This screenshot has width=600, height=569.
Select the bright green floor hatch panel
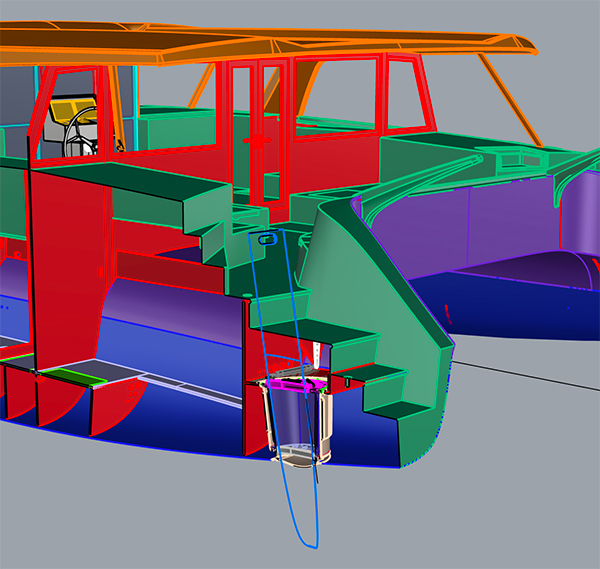(74, 375)
